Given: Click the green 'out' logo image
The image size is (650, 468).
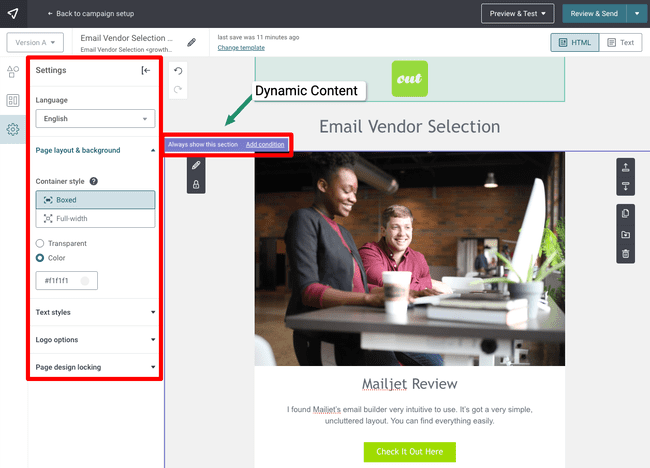Looking at the screenshot, I should point(410,79).
